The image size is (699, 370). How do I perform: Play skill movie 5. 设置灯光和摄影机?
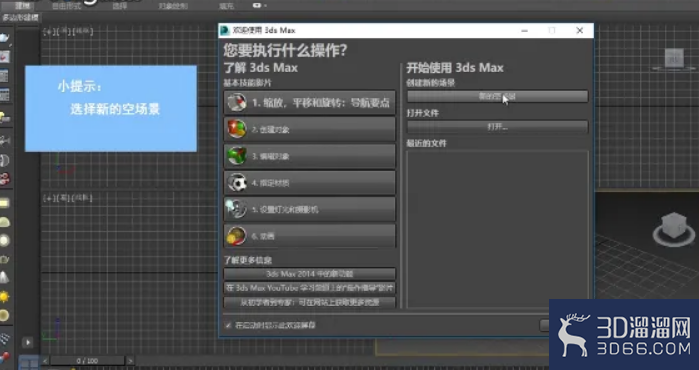tap(310, 209)
